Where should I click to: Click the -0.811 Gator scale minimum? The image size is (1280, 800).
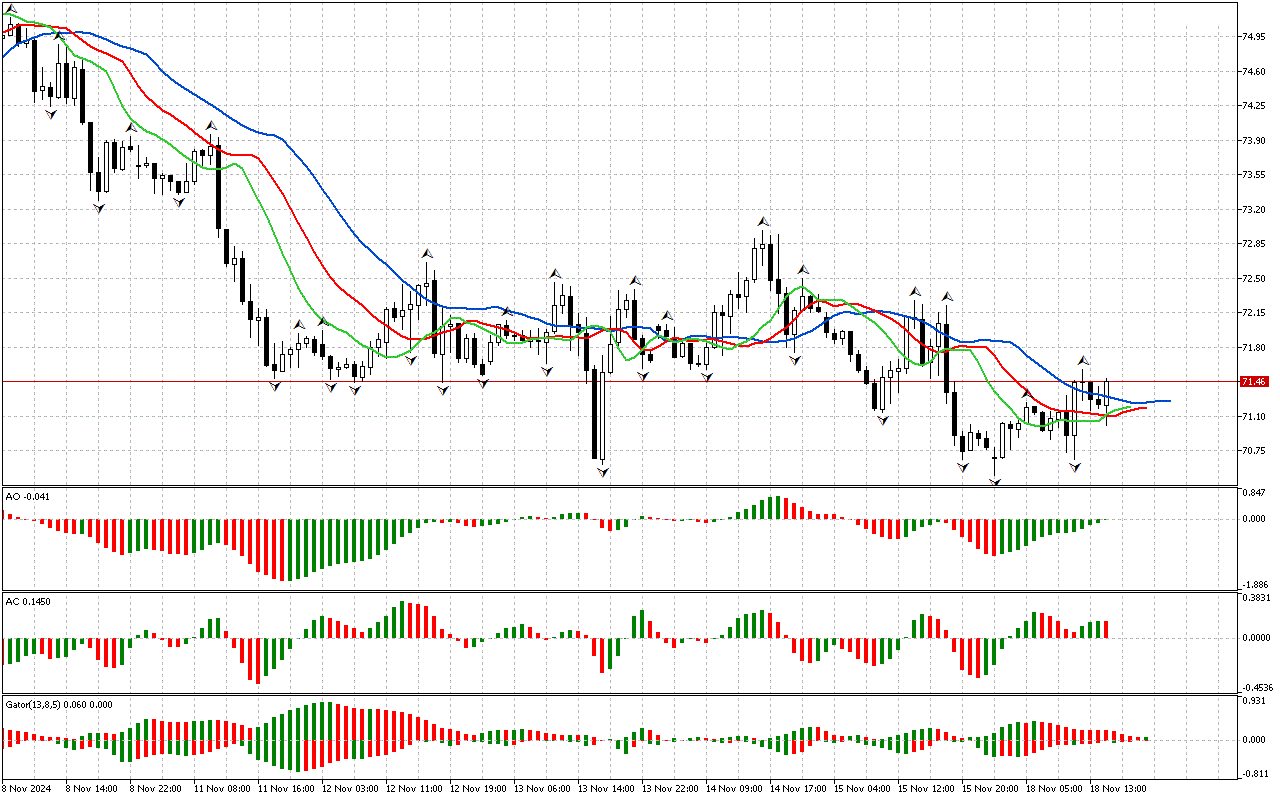point(1254,774)
